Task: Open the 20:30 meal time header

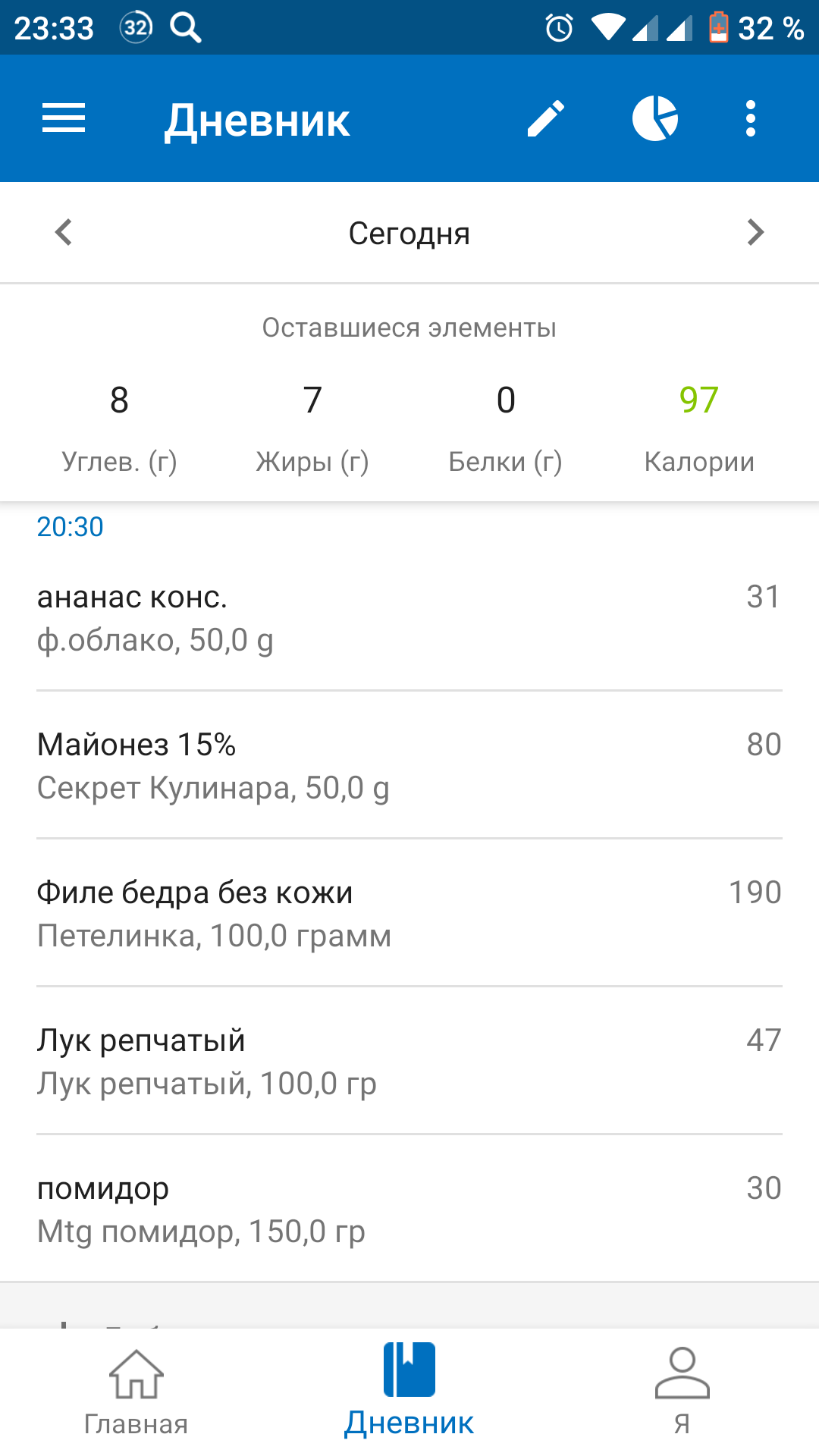Action: coord(71,527)
